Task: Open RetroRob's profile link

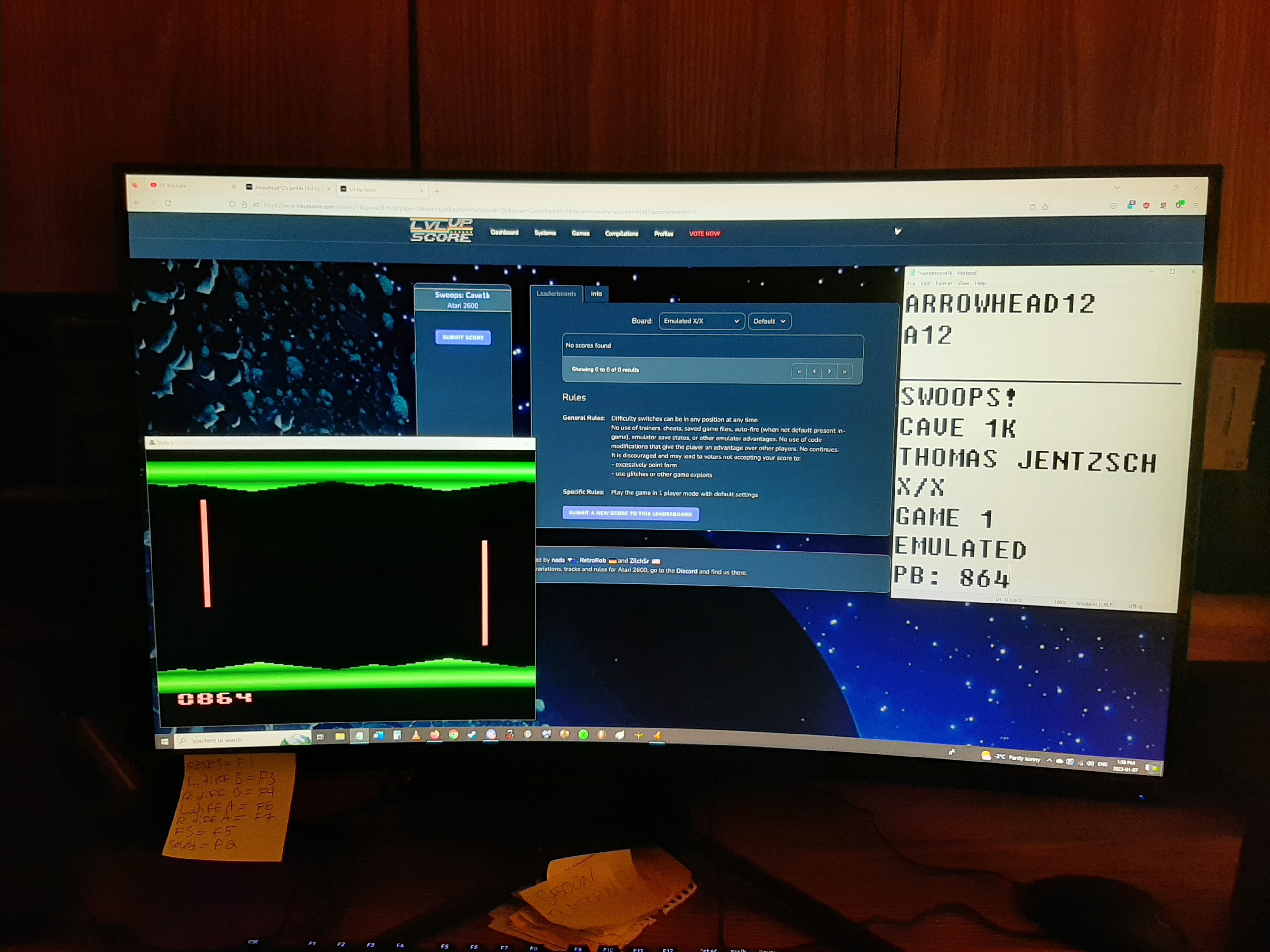Action: coord(593,561)
